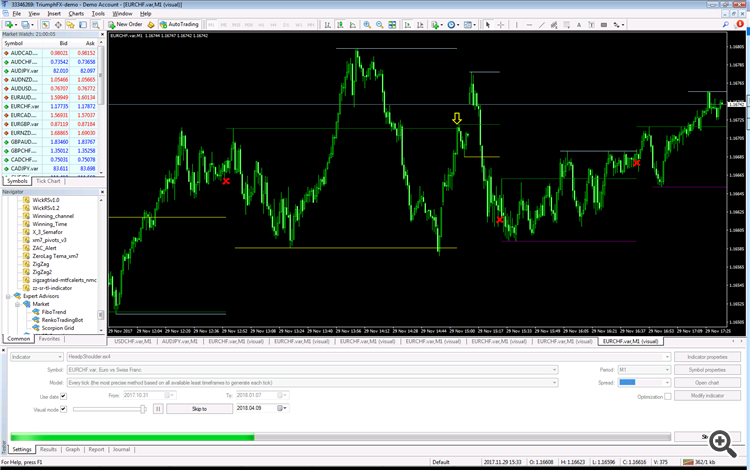Toggle the Terminal window icon
Viewport: 750px width, 470px height.
(x=83, y=24)
